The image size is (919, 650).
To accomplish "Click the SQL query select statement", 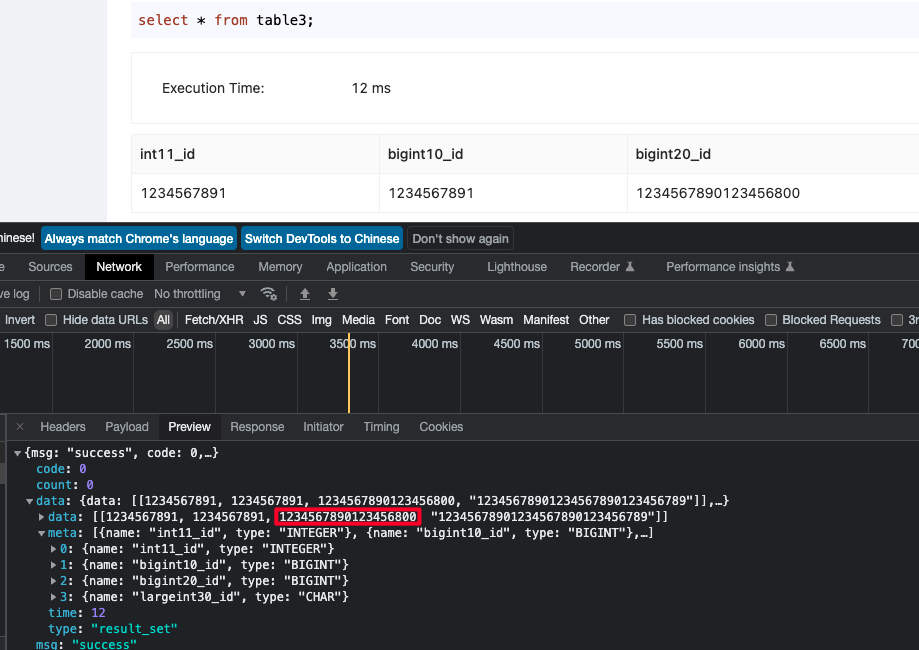I will click(x=226, y=20).
